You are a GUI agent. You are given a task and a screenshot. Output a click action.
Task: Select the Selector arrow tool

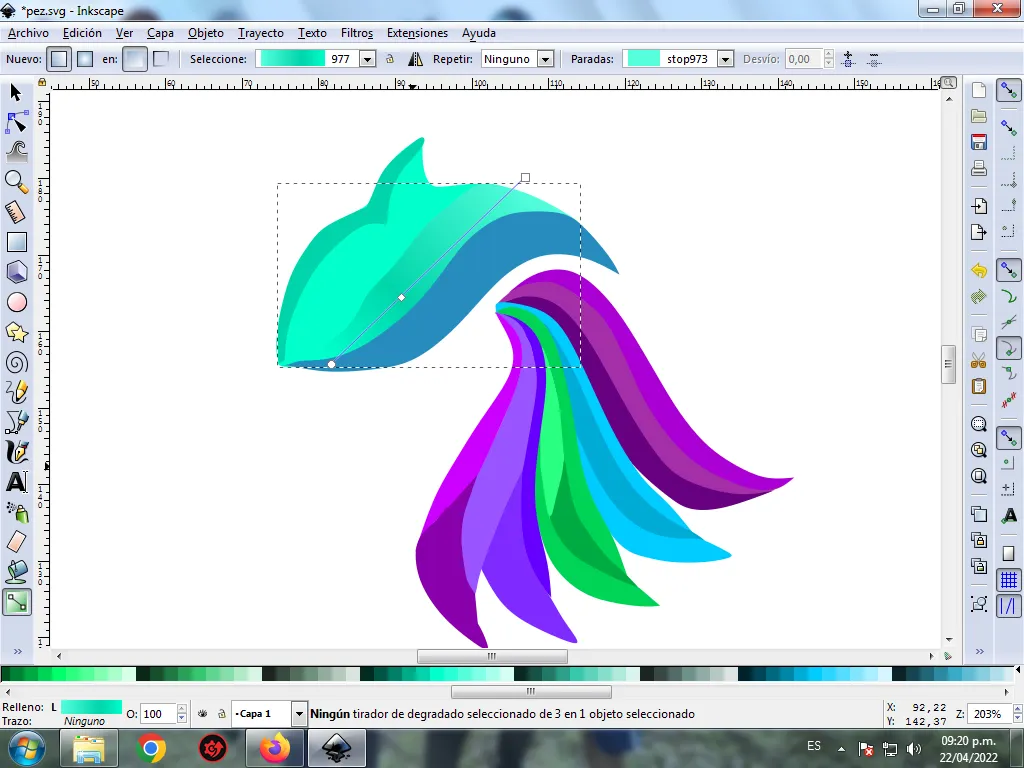click(16, 93)
